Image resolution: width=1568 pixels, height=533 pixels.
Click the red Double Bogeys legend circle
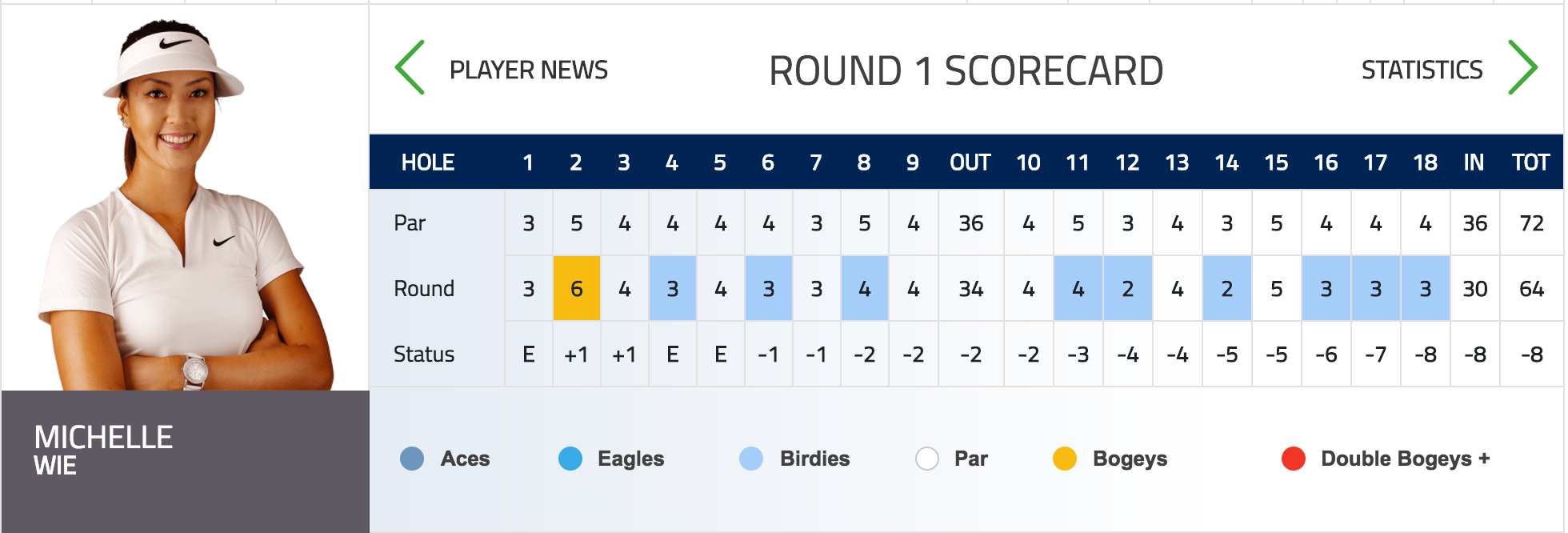coord(1294,459)
